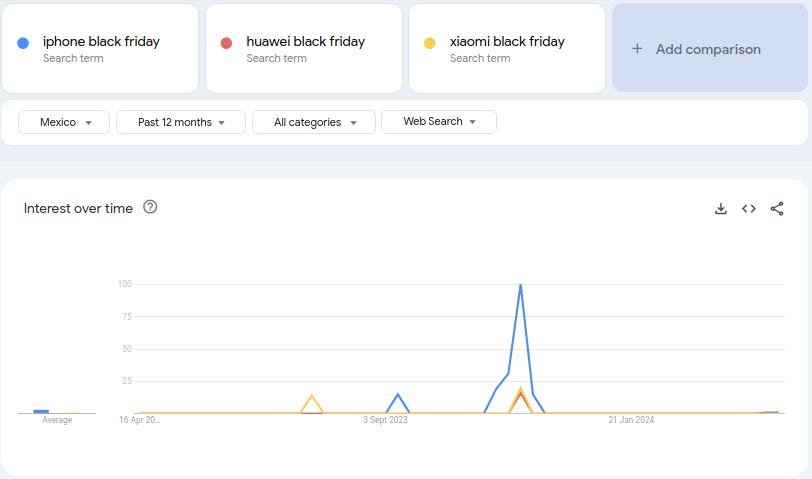Open the Mexico region dropdown
The image size is (812, 479).
[64, 122]
